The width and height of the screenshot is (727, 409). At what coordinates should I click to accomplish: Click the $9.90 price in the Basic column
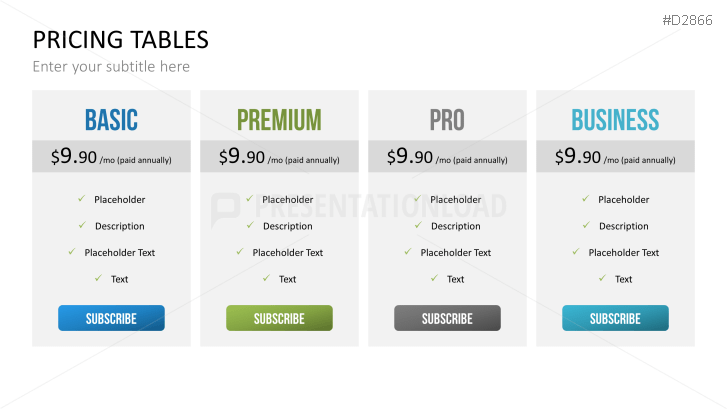pos(74,157)
